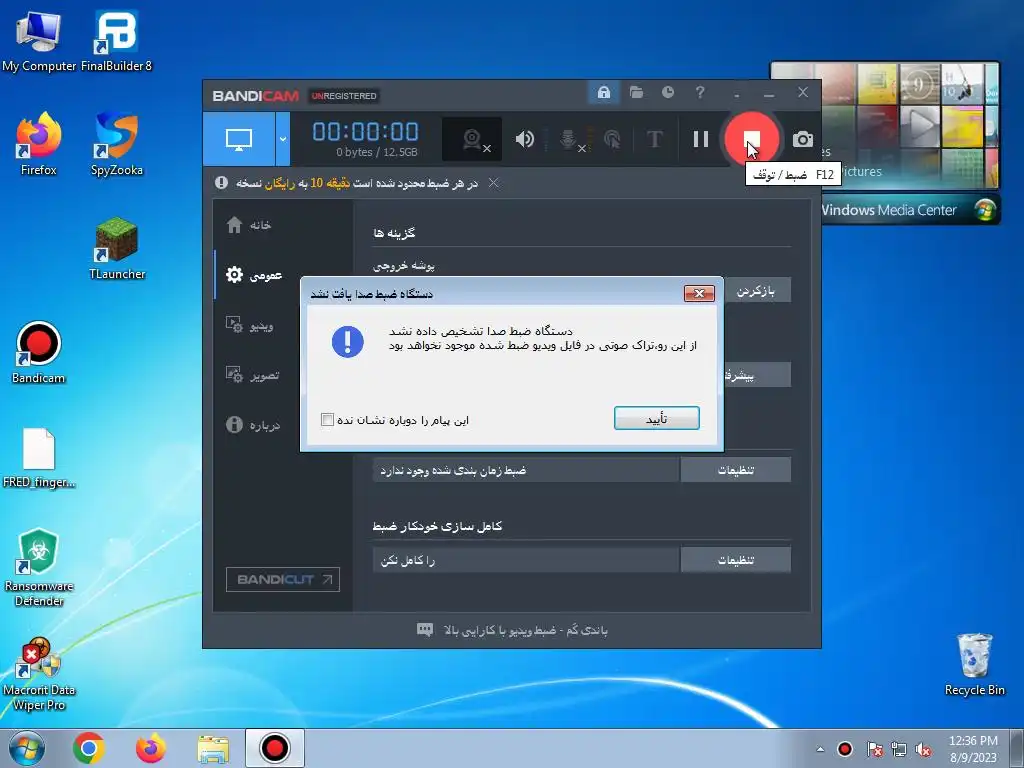This screenshot has height=768, width=1024.
Task: Open the Windows Start menu
Action: coord(26,748)
